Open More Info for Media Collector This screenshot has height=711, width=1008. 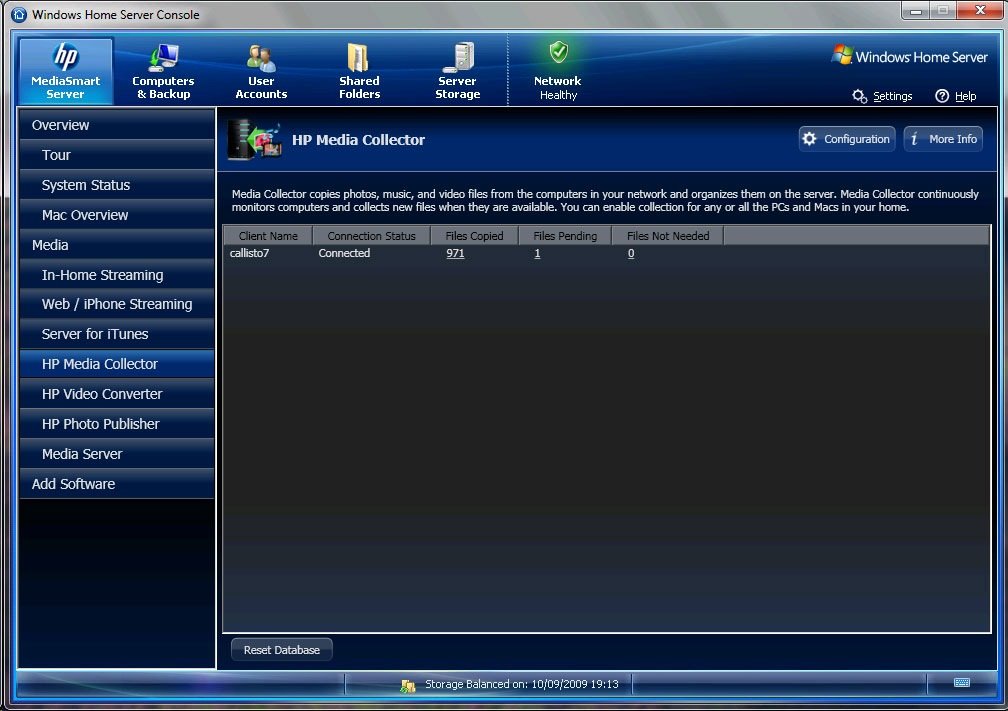tap(943, 139)
